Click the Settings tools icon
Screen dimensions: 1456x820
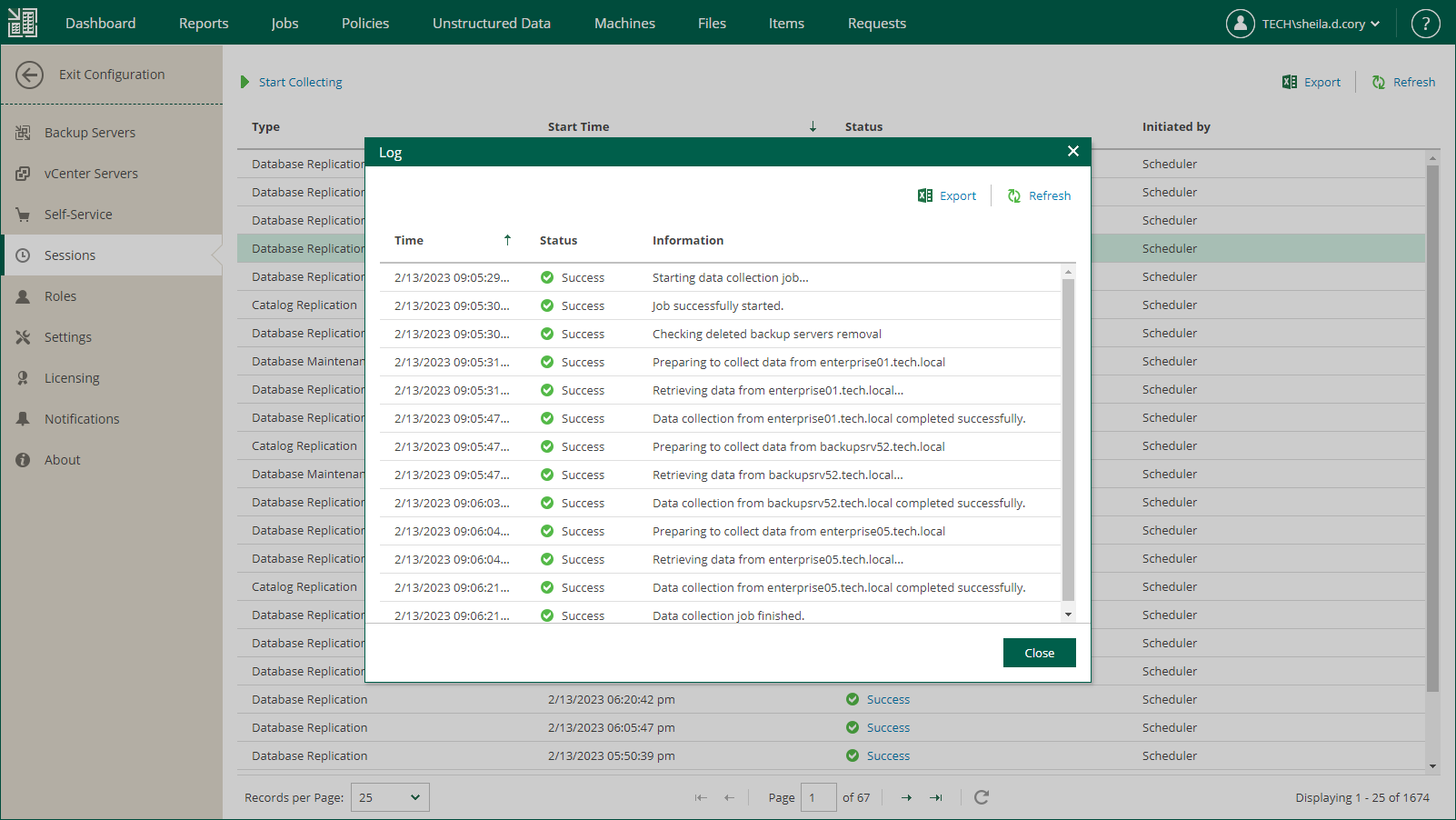coord(23,337)
